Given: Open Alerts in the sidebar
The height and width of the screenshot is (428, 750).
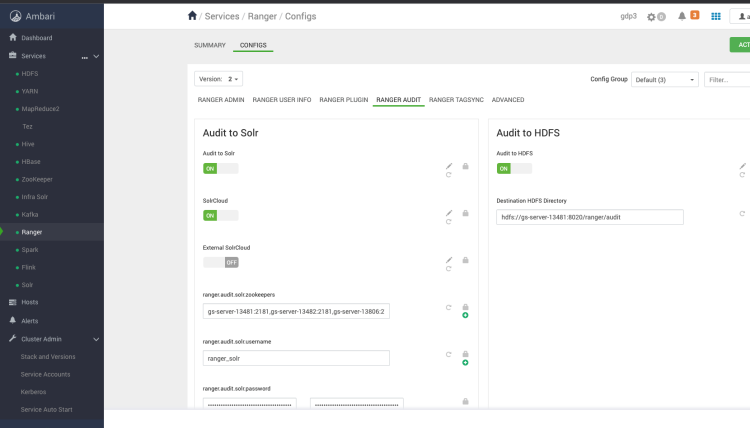Looking at the screenshot, I should [x=30, y=321].
